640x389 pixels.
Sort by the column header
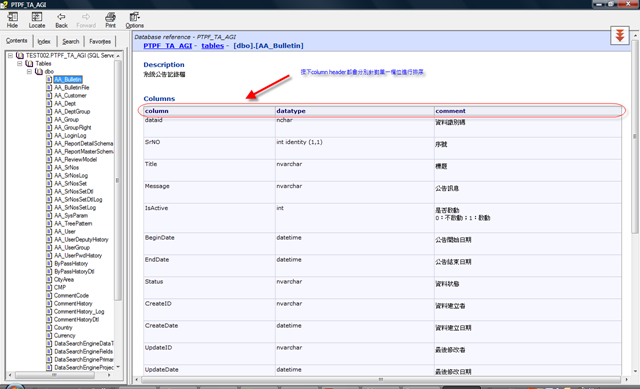209,111
